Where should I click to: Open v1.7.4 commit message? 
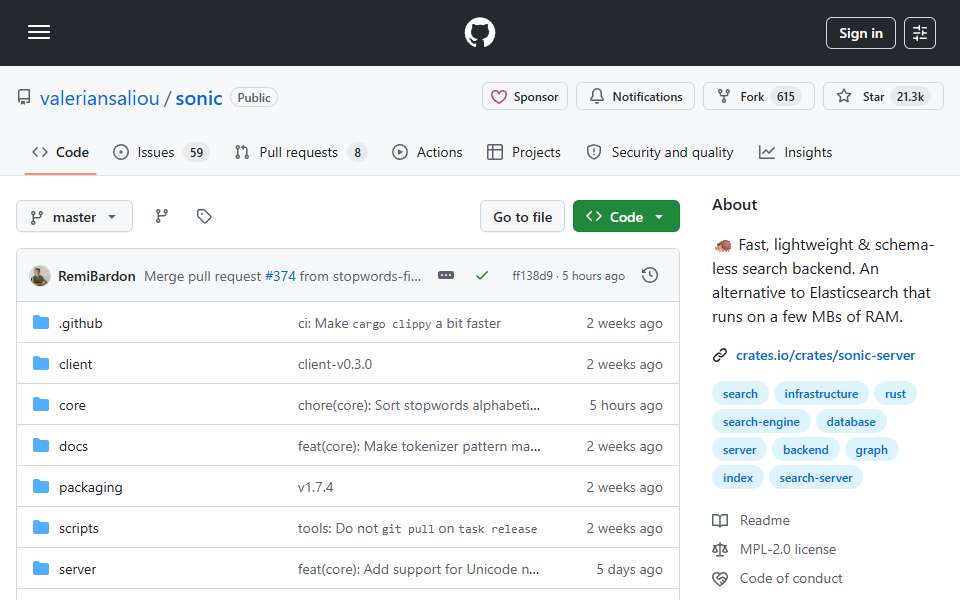pyautogui.click(x=315, y=487)
